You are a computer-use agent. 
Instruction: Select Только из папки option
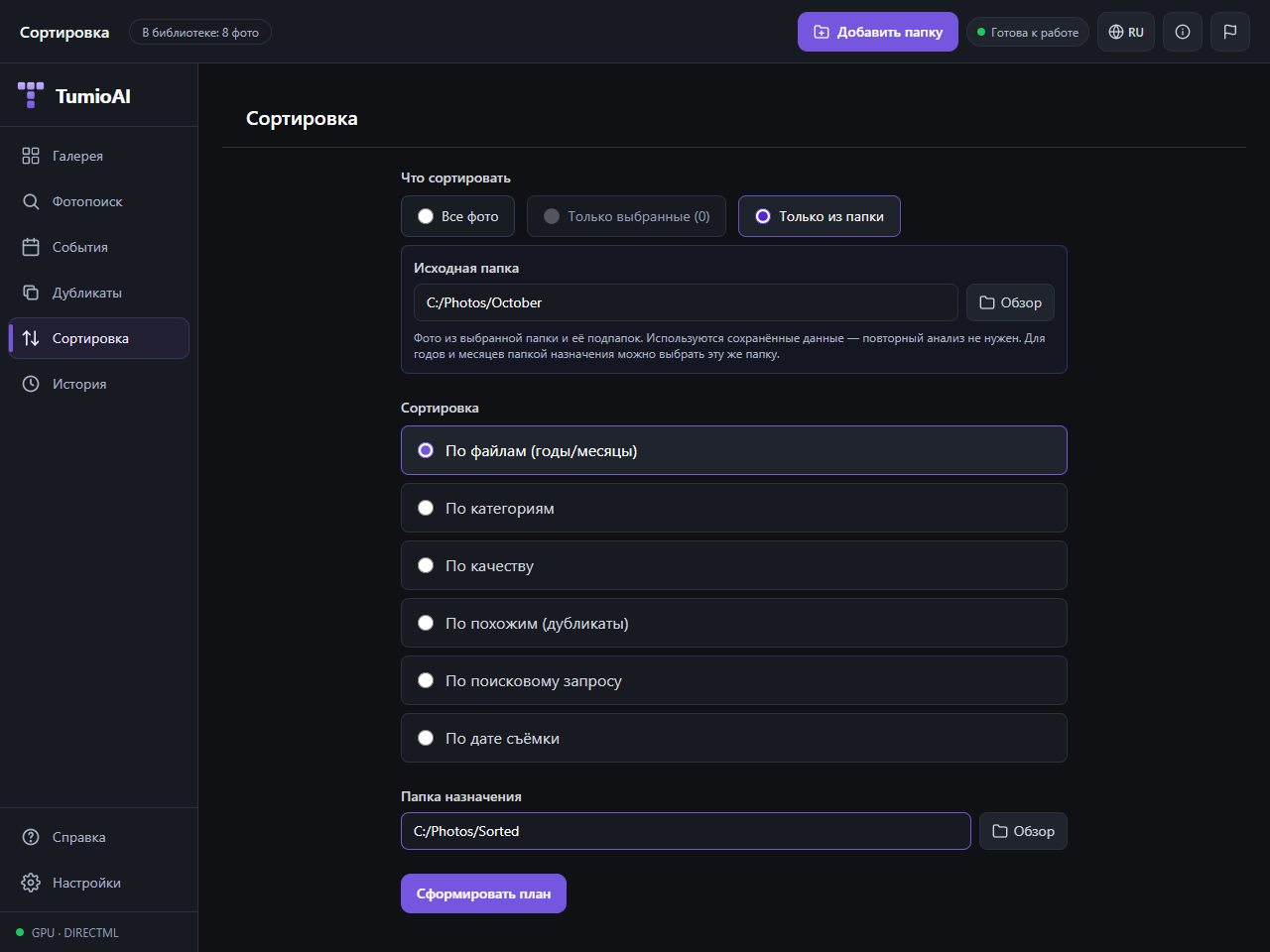[820, 216]
